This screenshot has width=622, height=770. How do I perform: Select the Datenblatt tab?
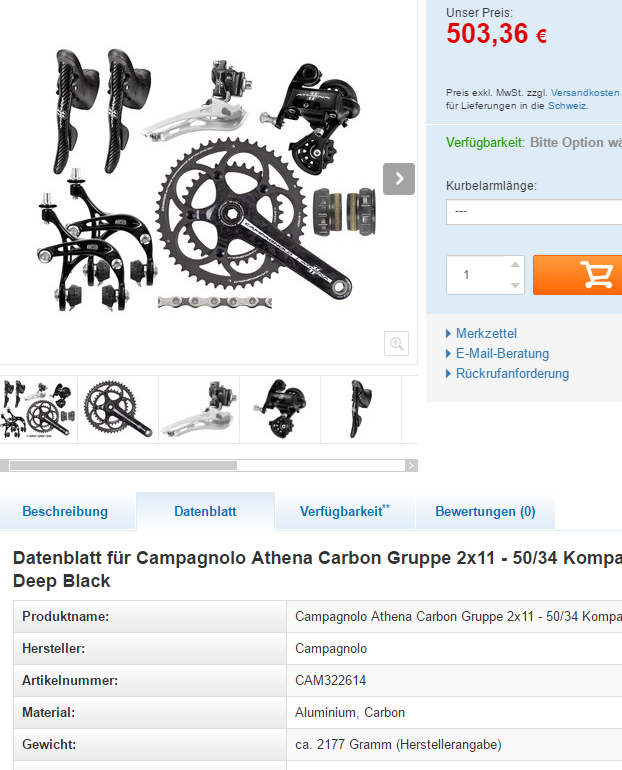(x=205, y=512)
